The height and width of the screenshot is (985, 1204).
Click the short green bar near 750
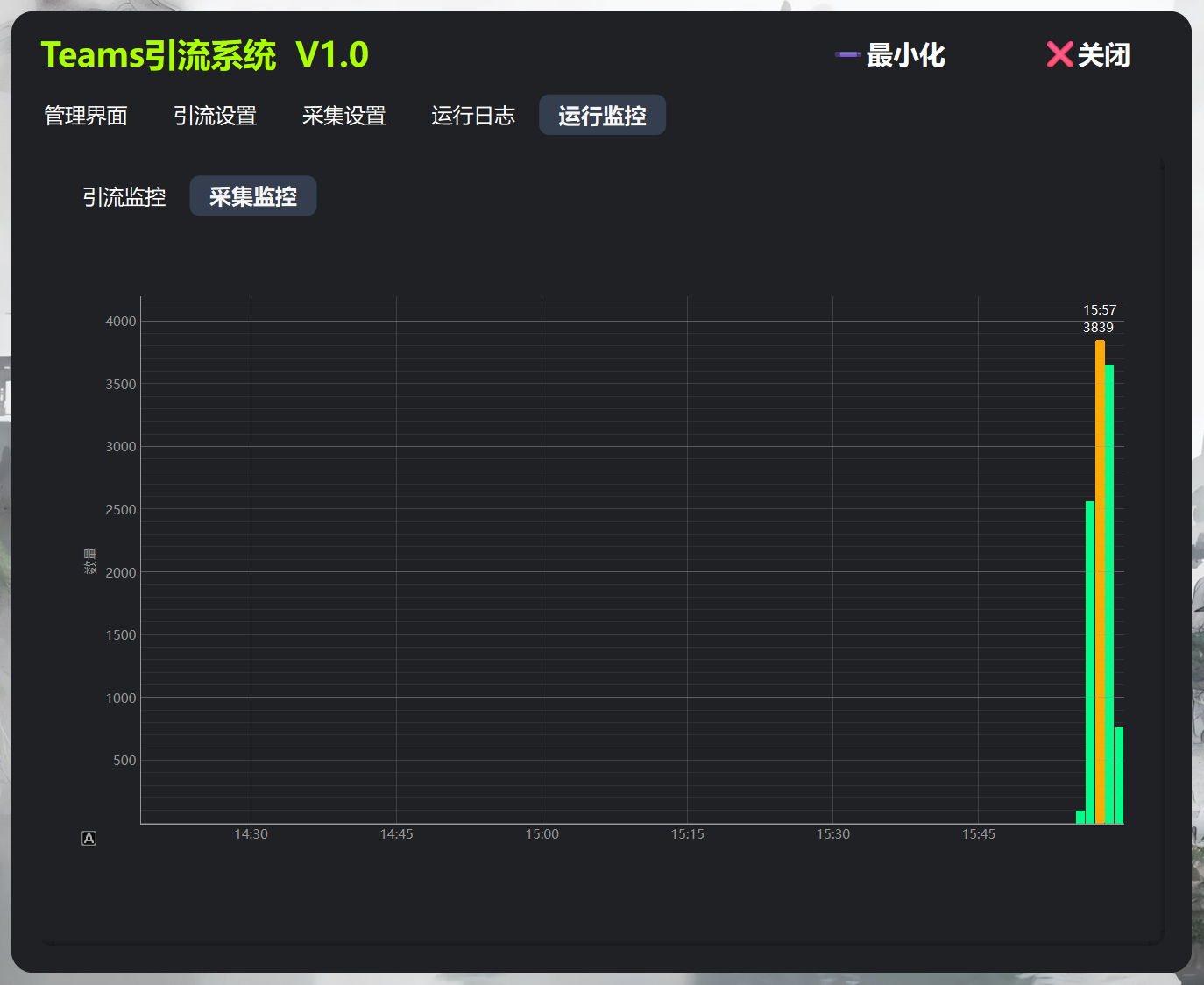click(x=1120, y=776)
